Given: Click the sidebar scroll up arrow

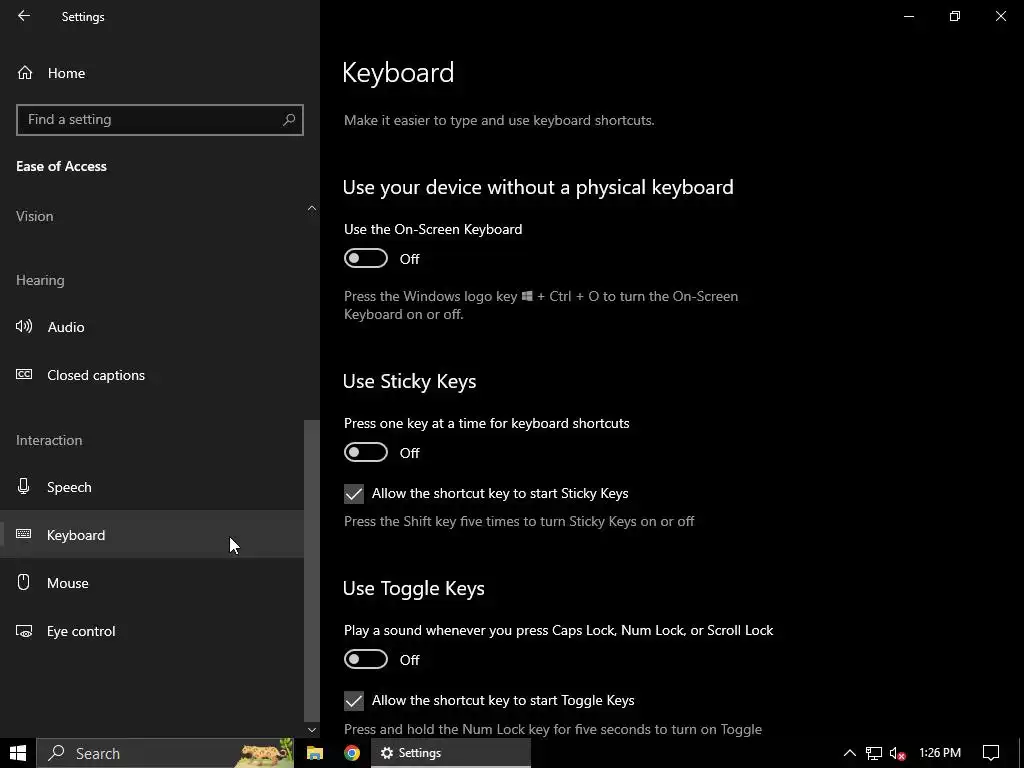Looking at the screenshot, I should tap(312, 208).
